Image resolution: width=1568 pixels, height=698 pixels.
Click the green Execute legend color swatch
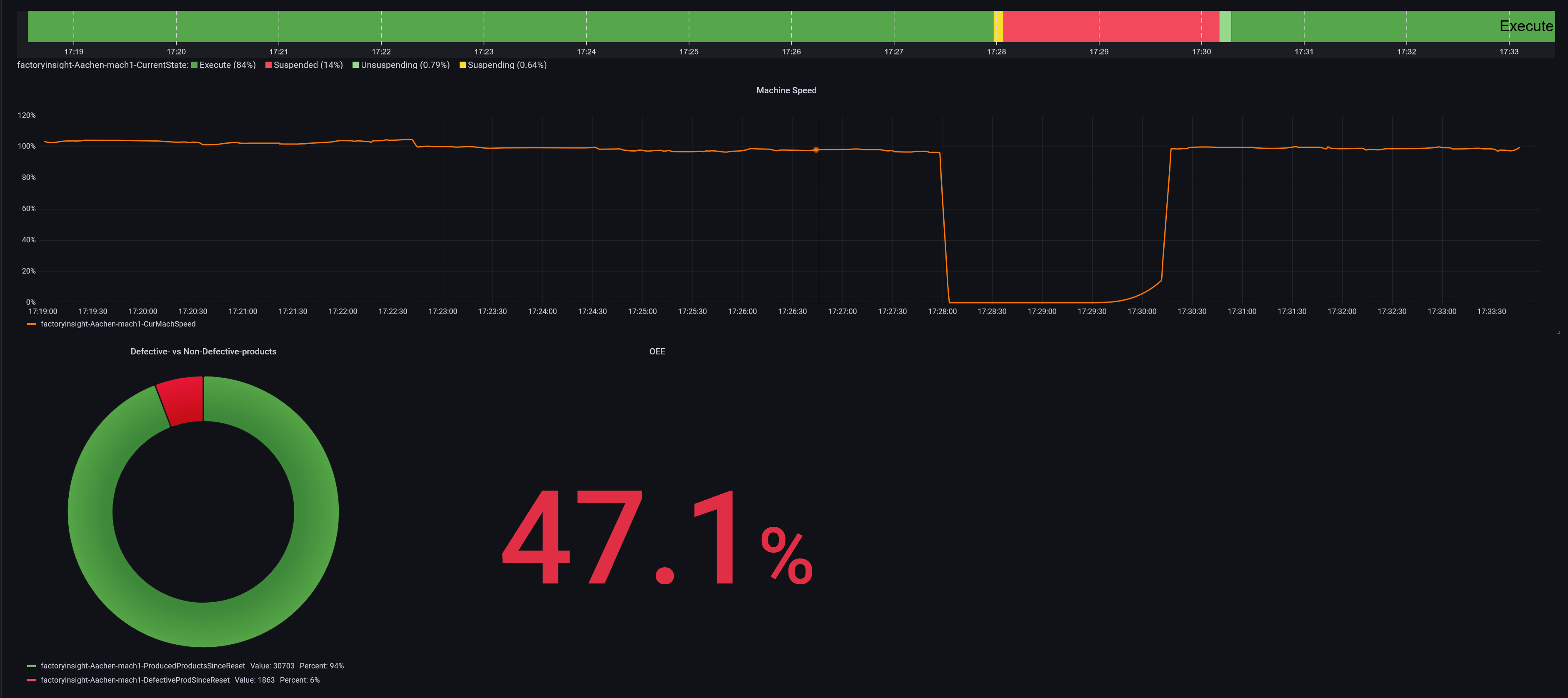(194, 65)
